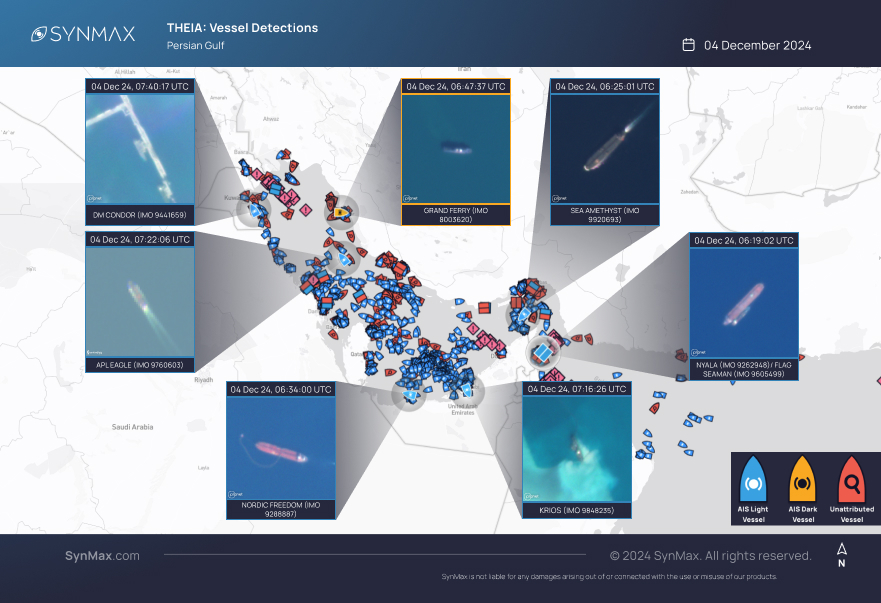
Task: Click the 04 December 2024 date text
Action: pos(757,46)
